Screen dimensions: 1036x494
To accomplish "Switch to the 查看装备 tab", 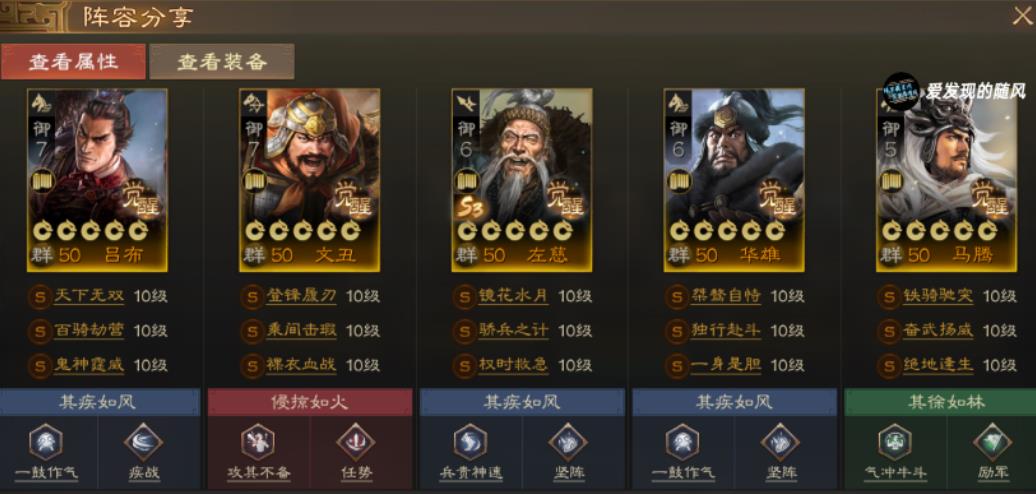I will pyautogui.click(x=222, y=61).
